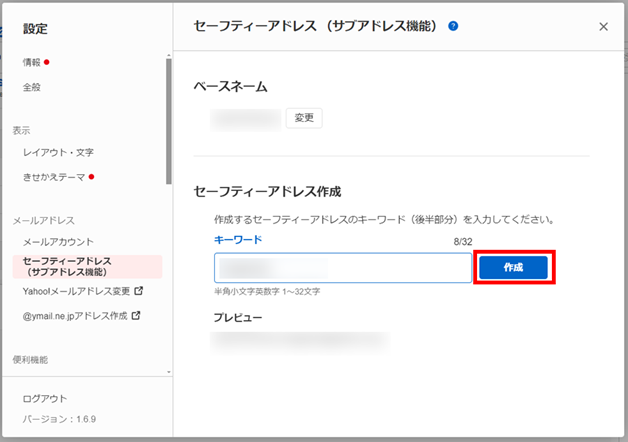Close the settings dialog with the X

click(603, 27)
